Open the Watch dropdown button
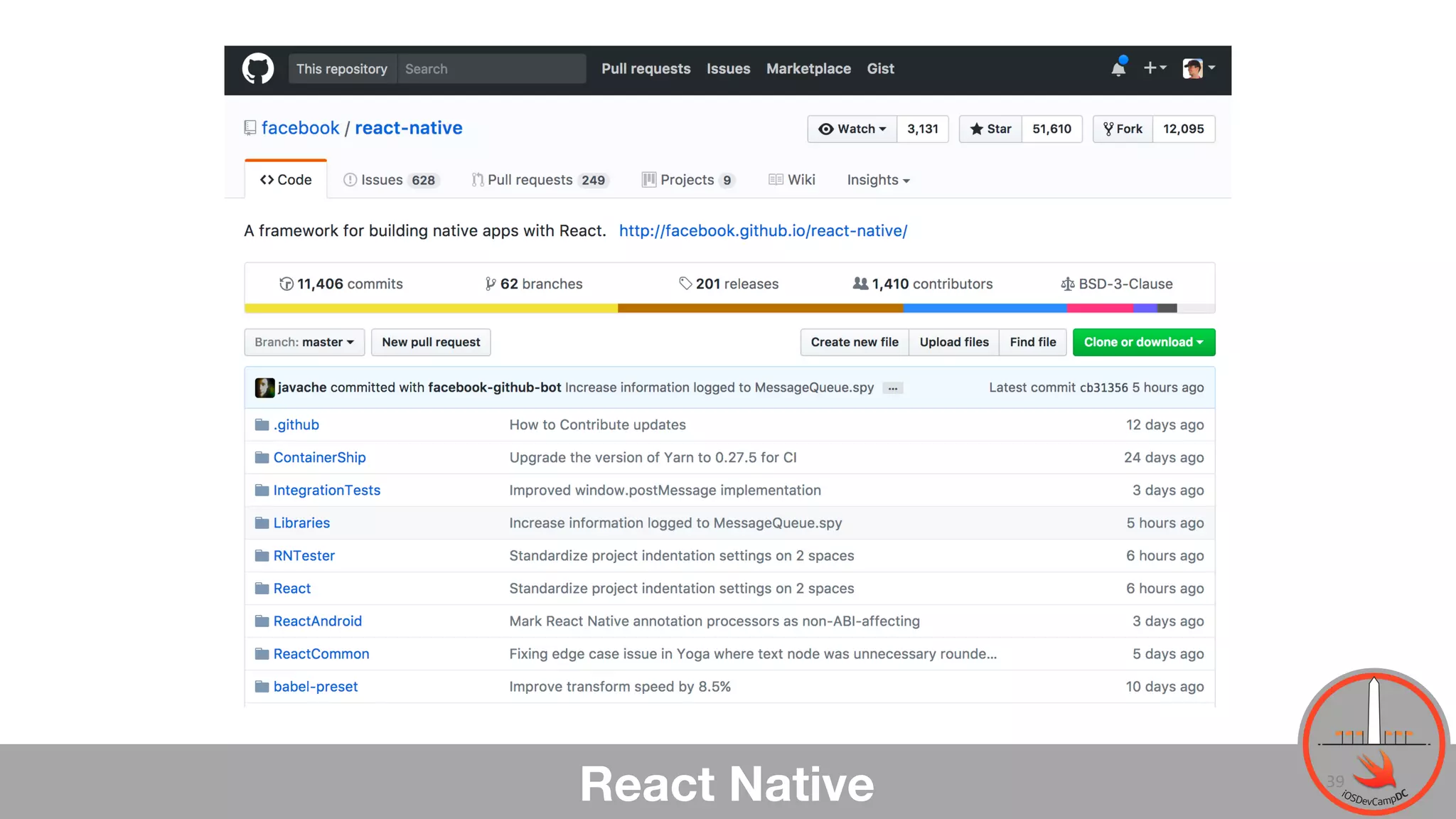This screenshot has width=1456, height=819. click(x=852, y=129)
